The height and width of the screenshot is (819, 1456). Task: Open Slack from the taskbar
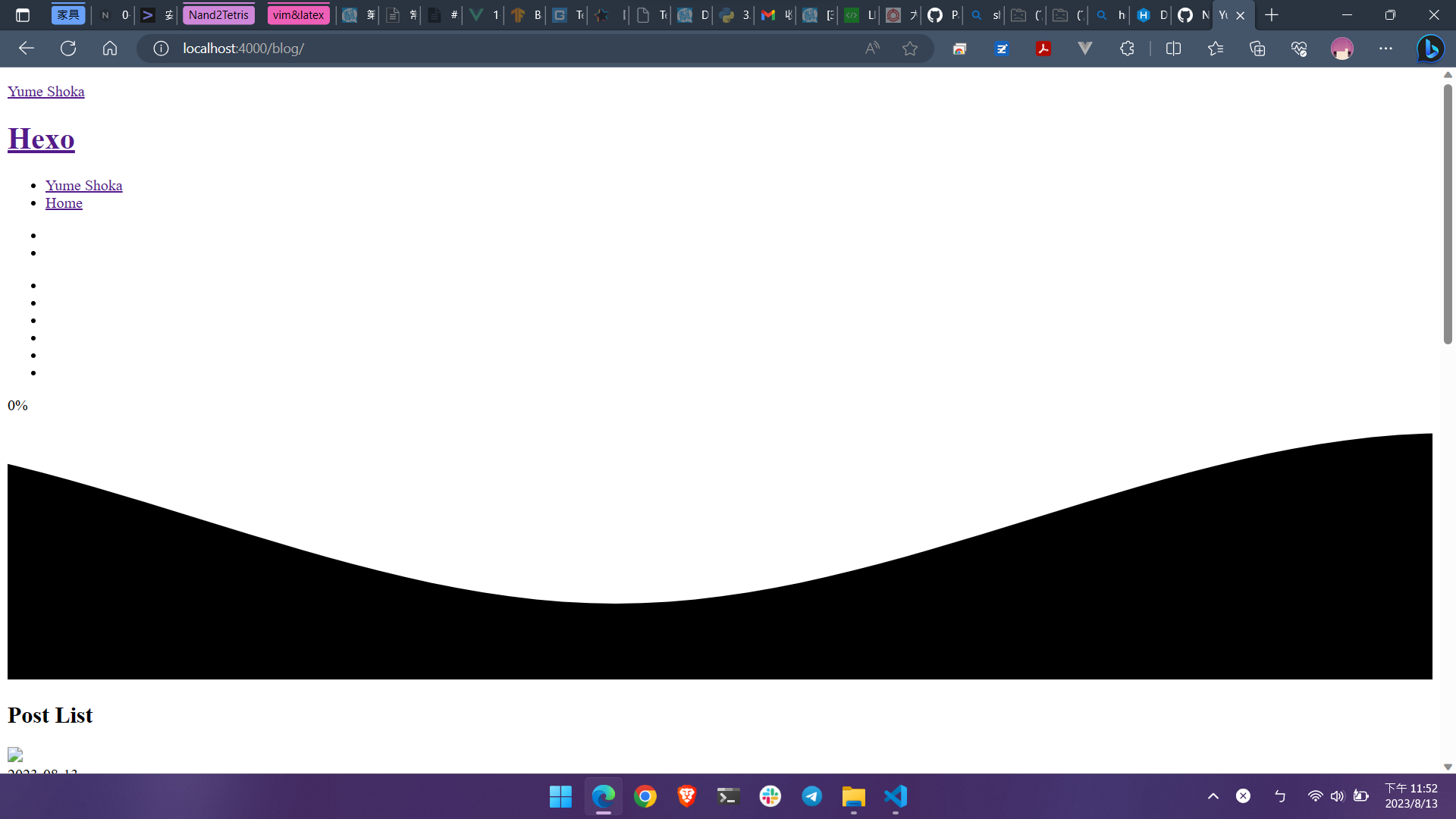click(x=770, y=796)
